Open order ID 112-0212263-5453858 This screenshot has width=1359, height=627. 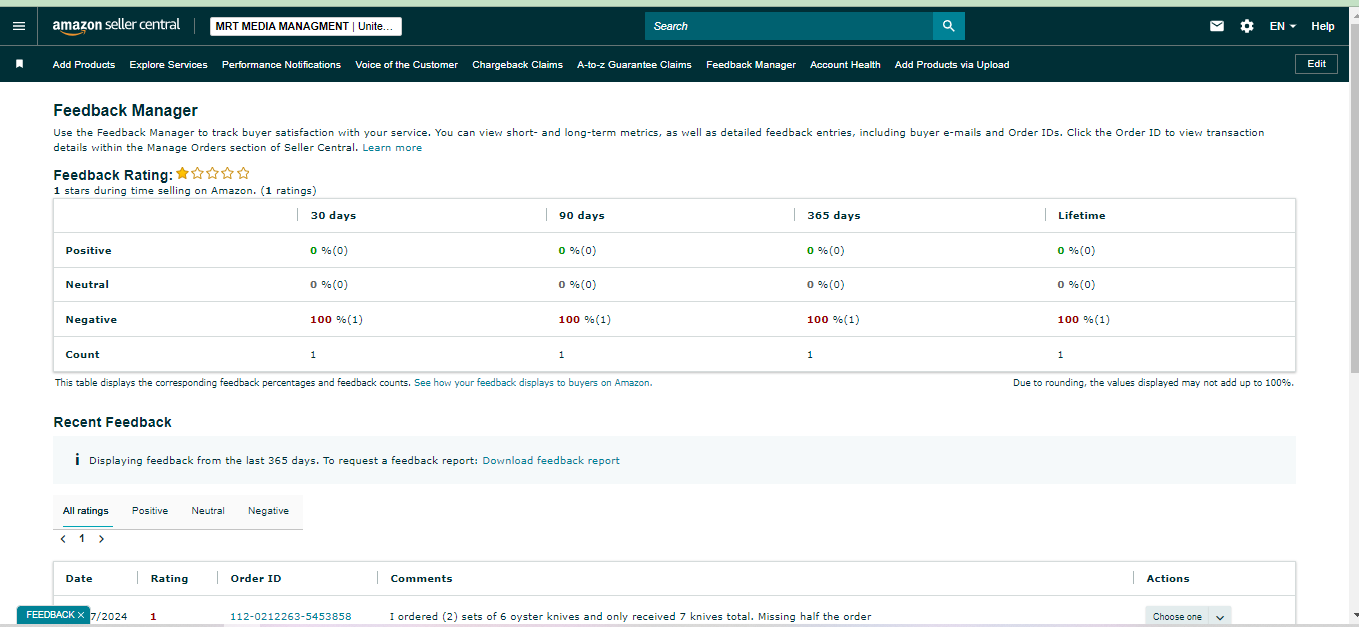pos(290,617)
